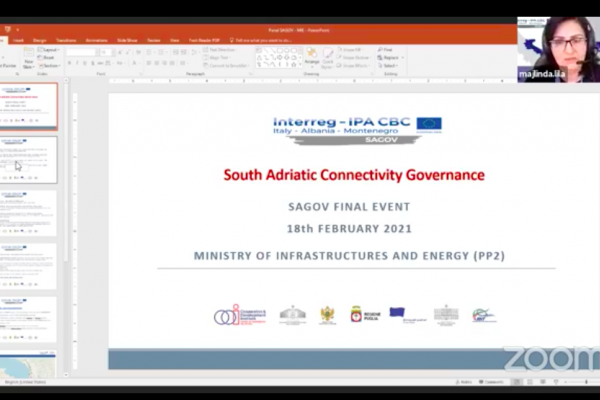Viewport: 600px width, 400px height.
Task: Click the Replace icon in Editing group
Action: pos(388,58)
